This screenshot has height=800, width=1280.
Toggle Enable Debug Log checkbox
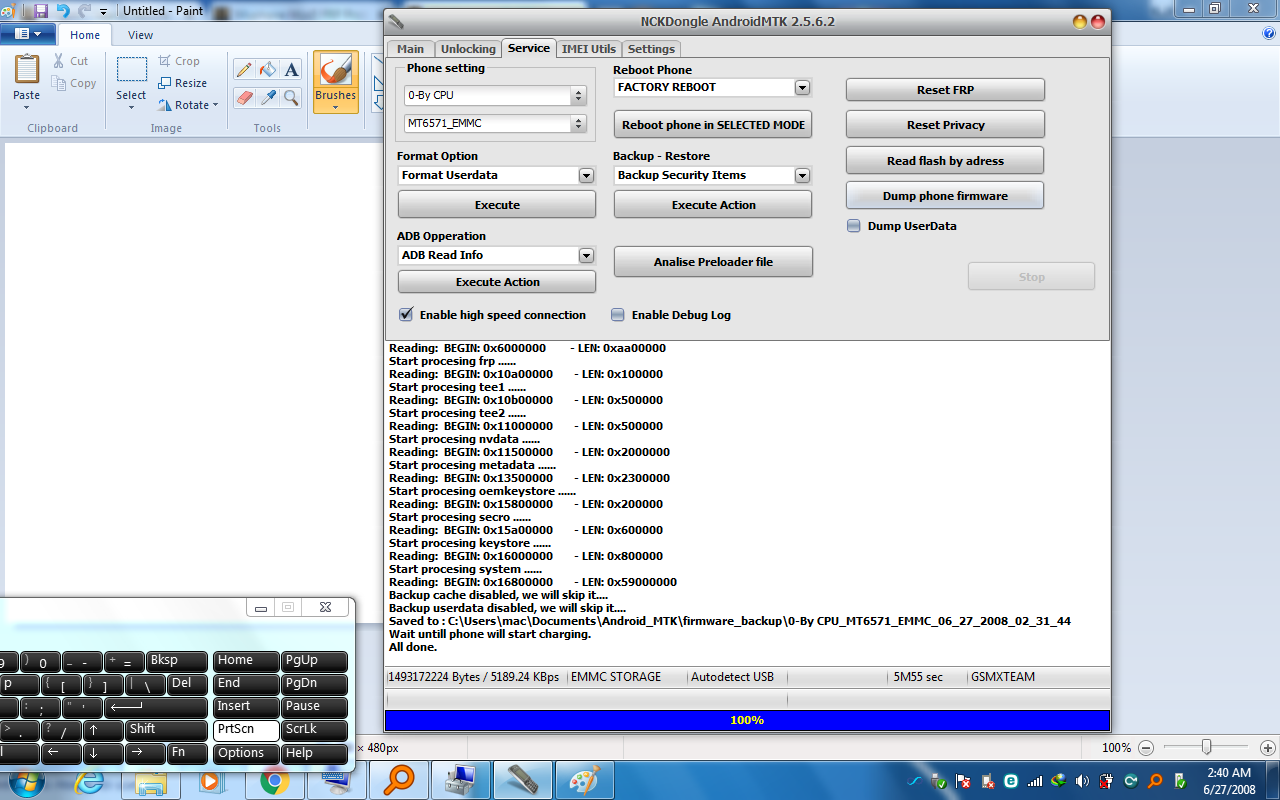coord(618,314)
